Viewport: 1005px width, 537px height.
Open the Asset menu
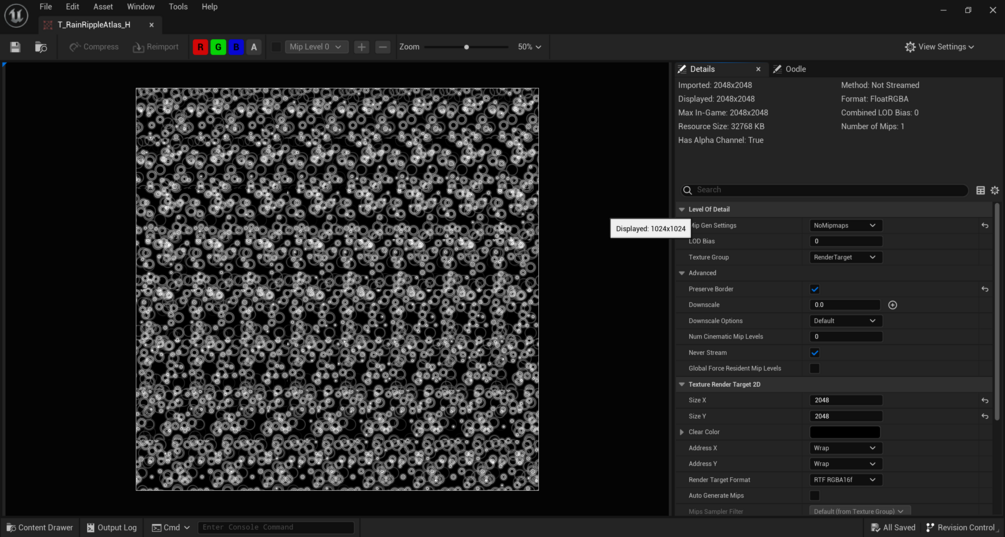coord(103,6)
